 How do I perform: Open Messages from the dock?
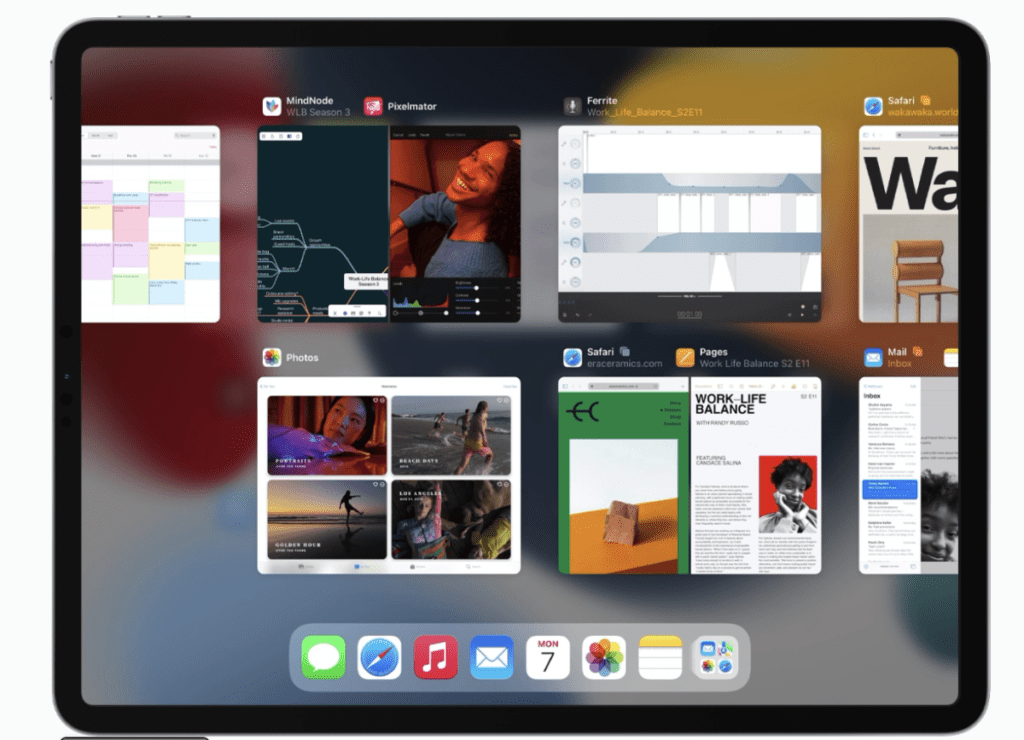(324, 657)
